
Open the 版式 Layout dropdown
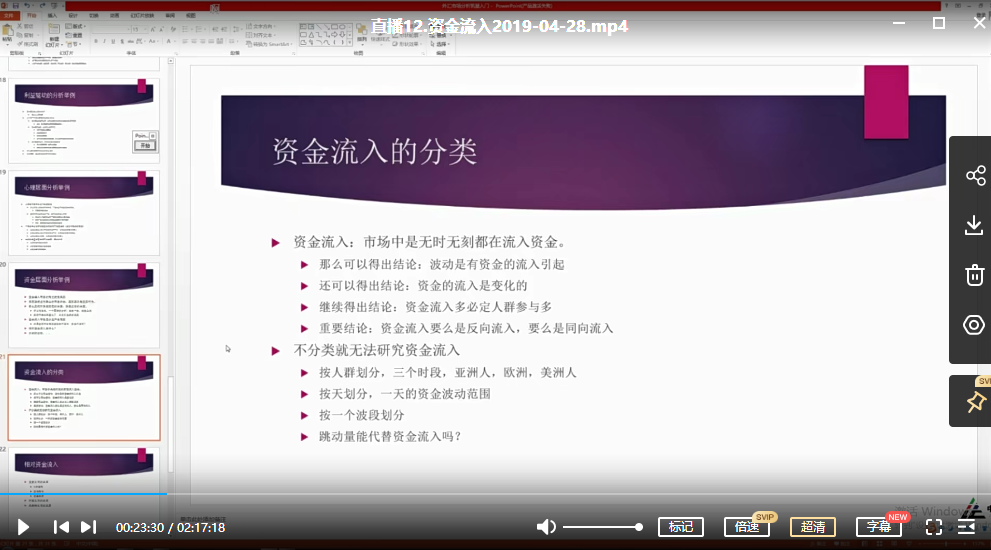(x=75, y=26)
